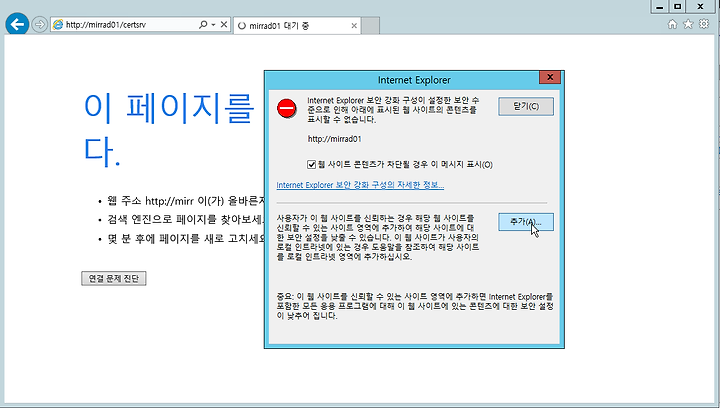Open Favorites with the star icon

coord(688,24)
